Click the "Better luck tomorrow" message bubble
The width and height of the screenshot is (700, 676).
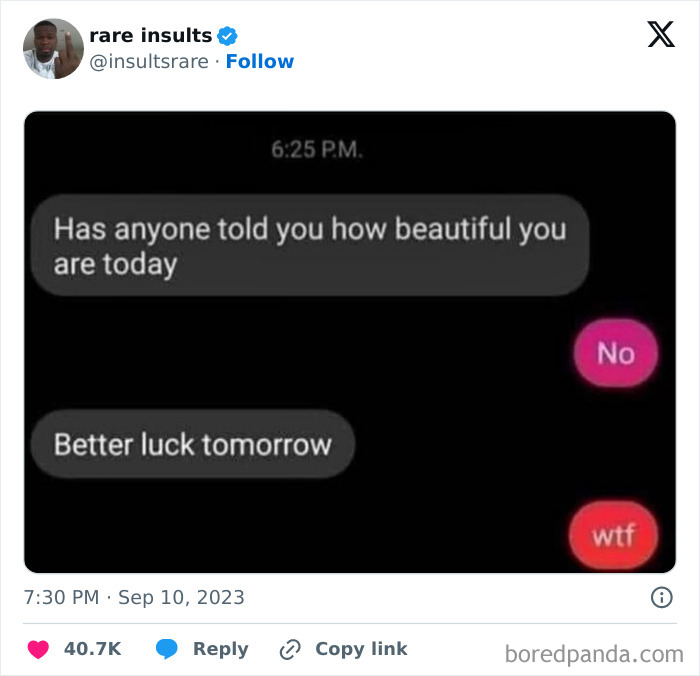point(192,444)
